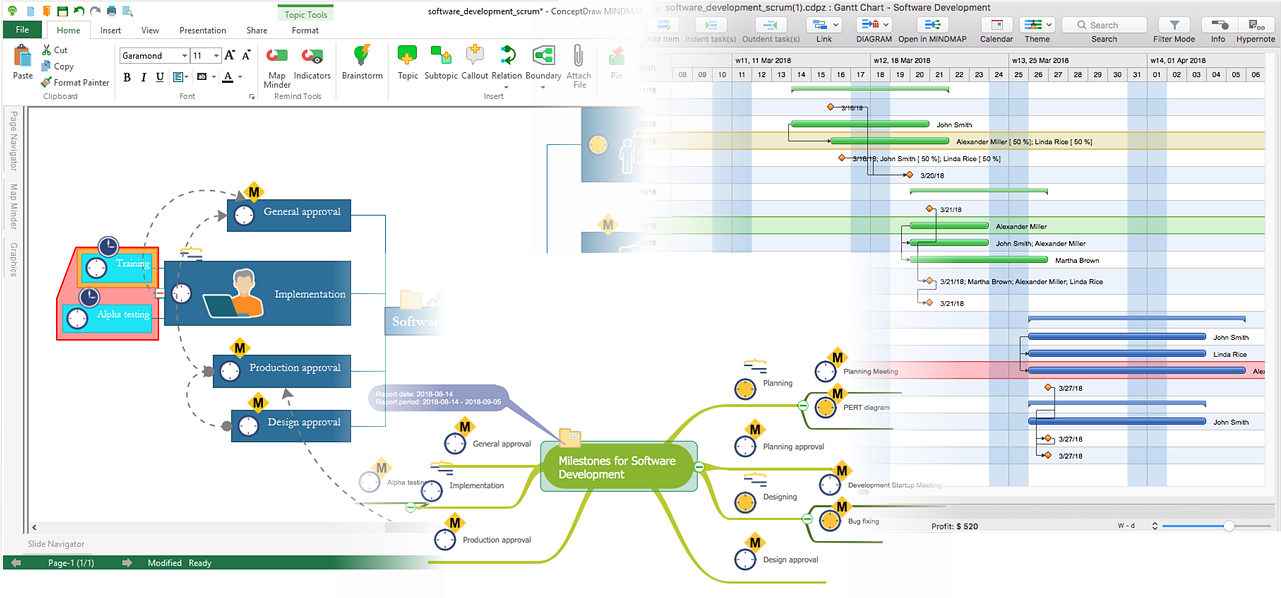Click the font color A swatch
This screenshot has height=598, width=1281.
229,77
